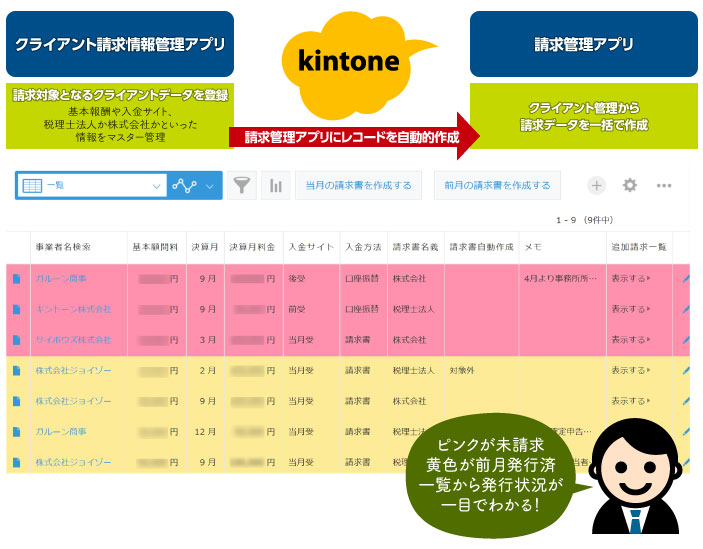This screenshot has height=549, width=703.
Task: Open app settings gear icon
Action: click(x=629, y=185)
